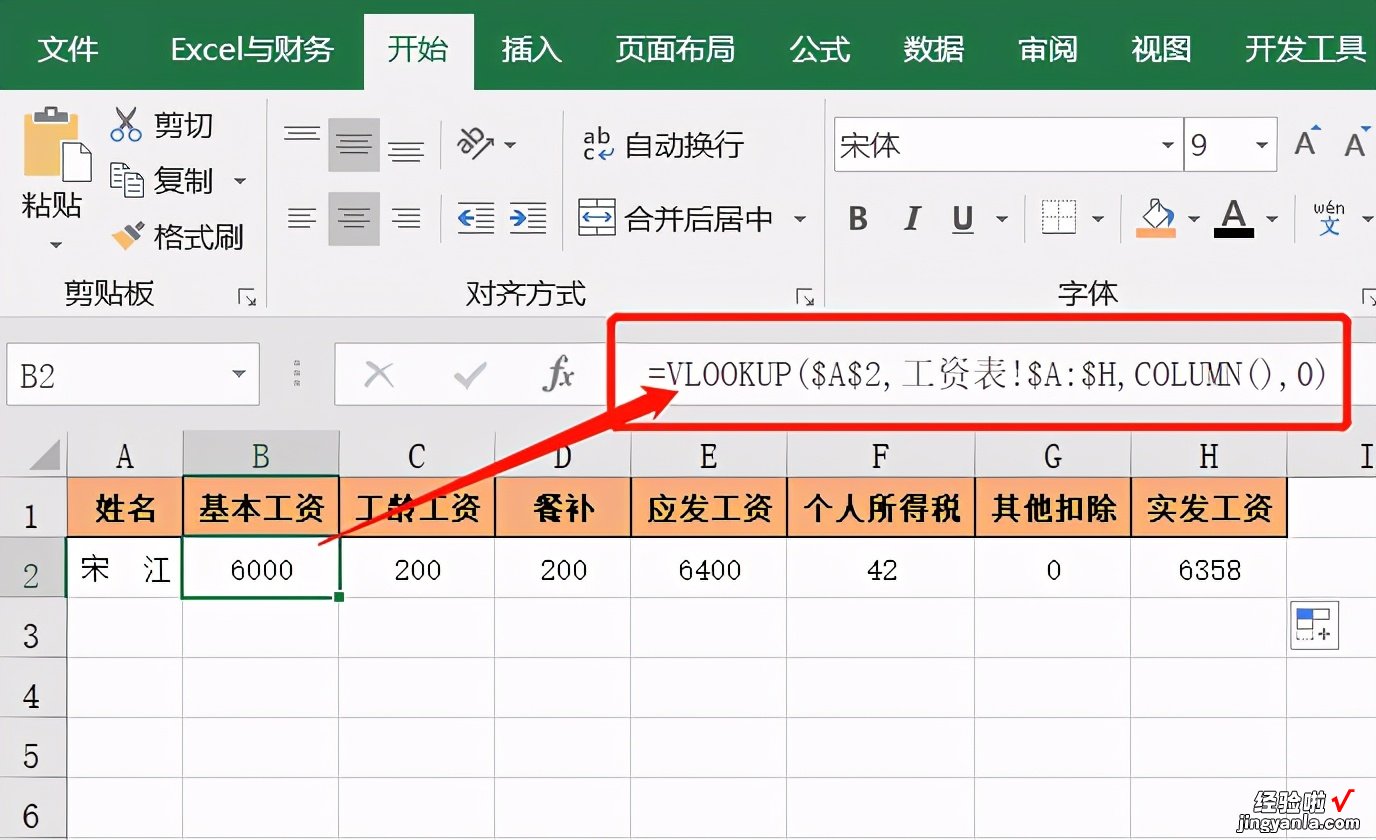The image size is (1376, 840).
Task: Decrease indent of cell
Action: coord(476,218)
